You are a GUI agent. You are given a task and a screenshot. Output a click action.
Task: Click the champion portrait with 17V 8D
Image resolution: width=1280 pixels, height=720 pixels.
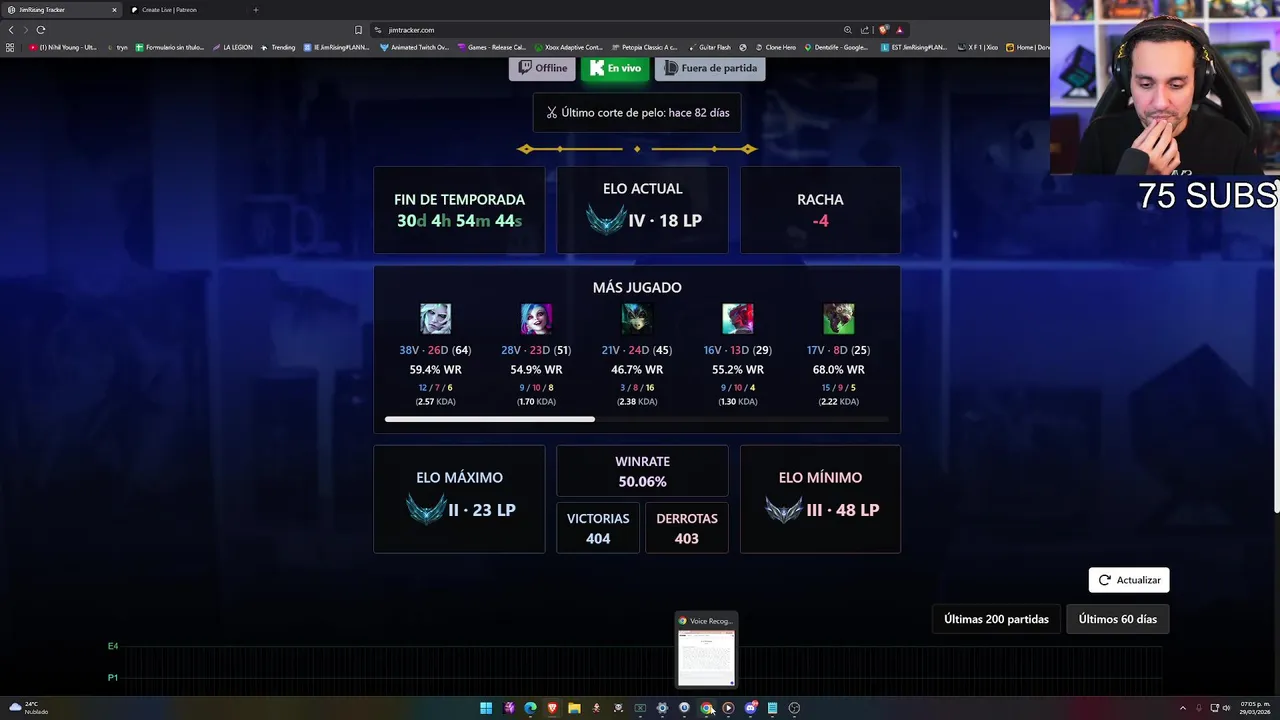tap(838, 319)
